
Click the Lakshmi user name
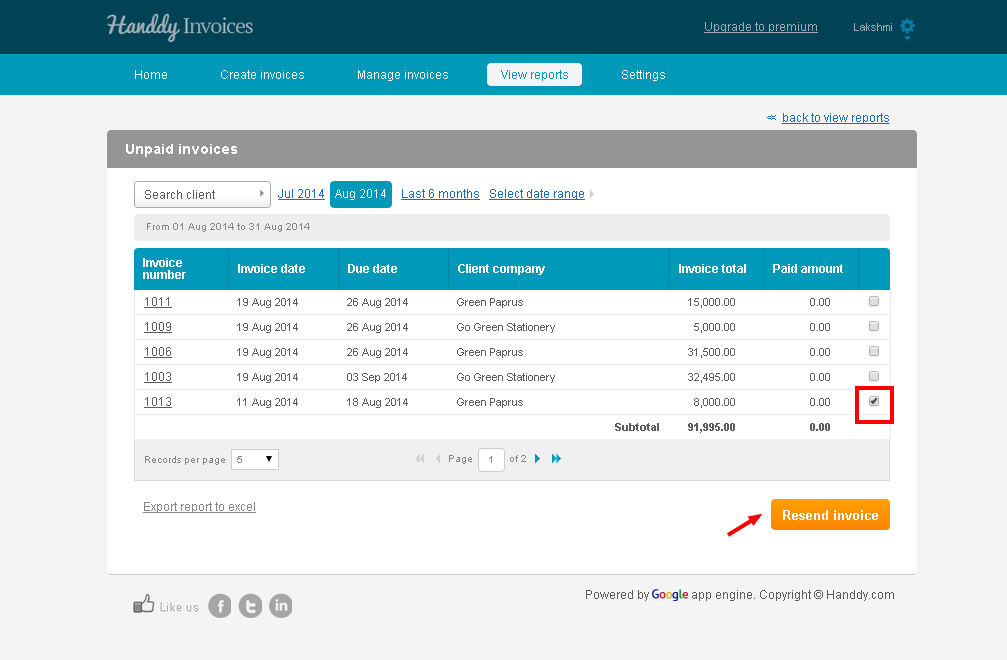pyautogui.click(x=872, y=27)
